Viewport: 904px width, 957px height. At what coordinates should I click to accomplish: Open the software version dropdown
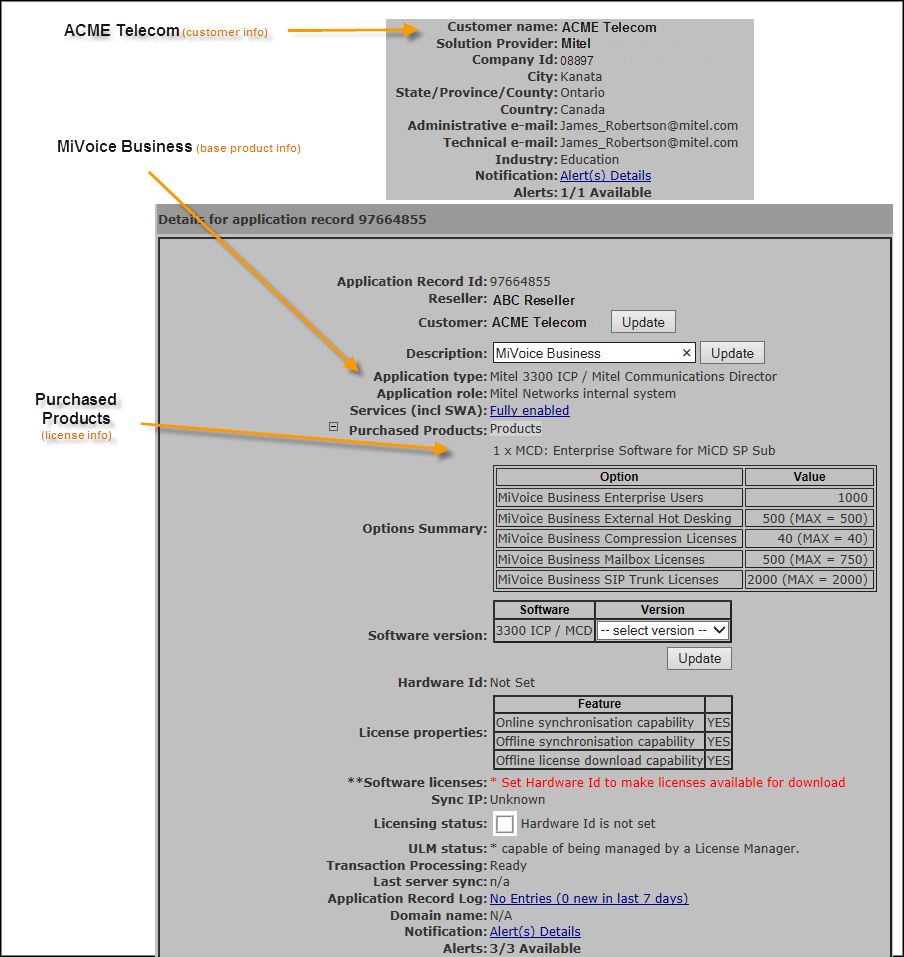click(x=663, y=630)
